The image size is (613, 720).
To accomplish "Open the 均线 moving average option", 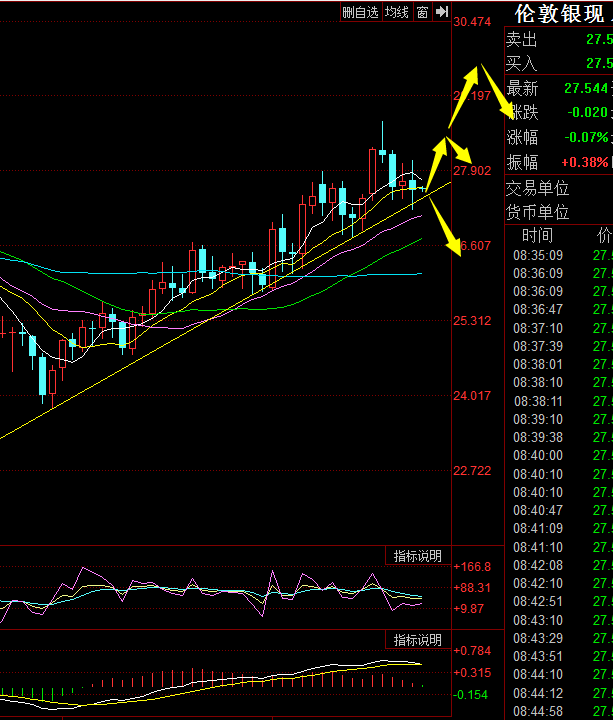I will 397,12.
